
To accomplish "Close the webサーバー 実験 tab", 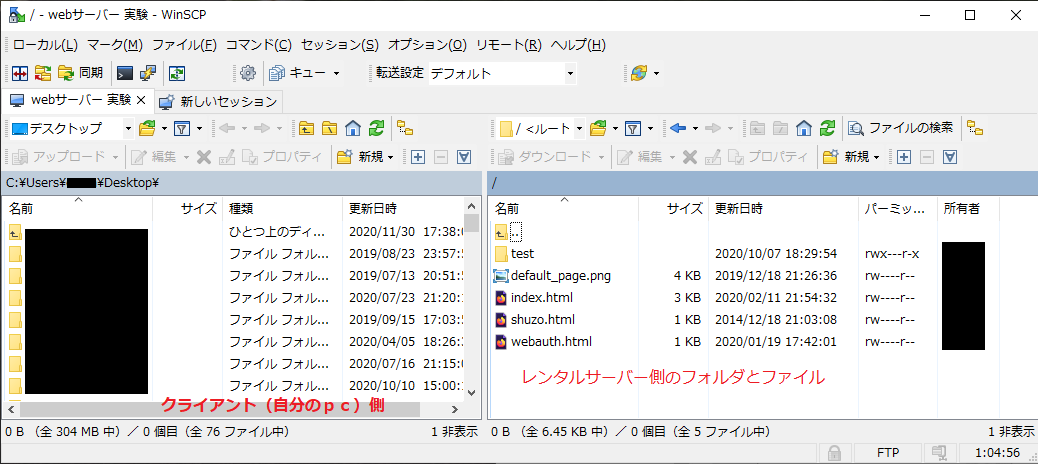I will click(140, 101).
